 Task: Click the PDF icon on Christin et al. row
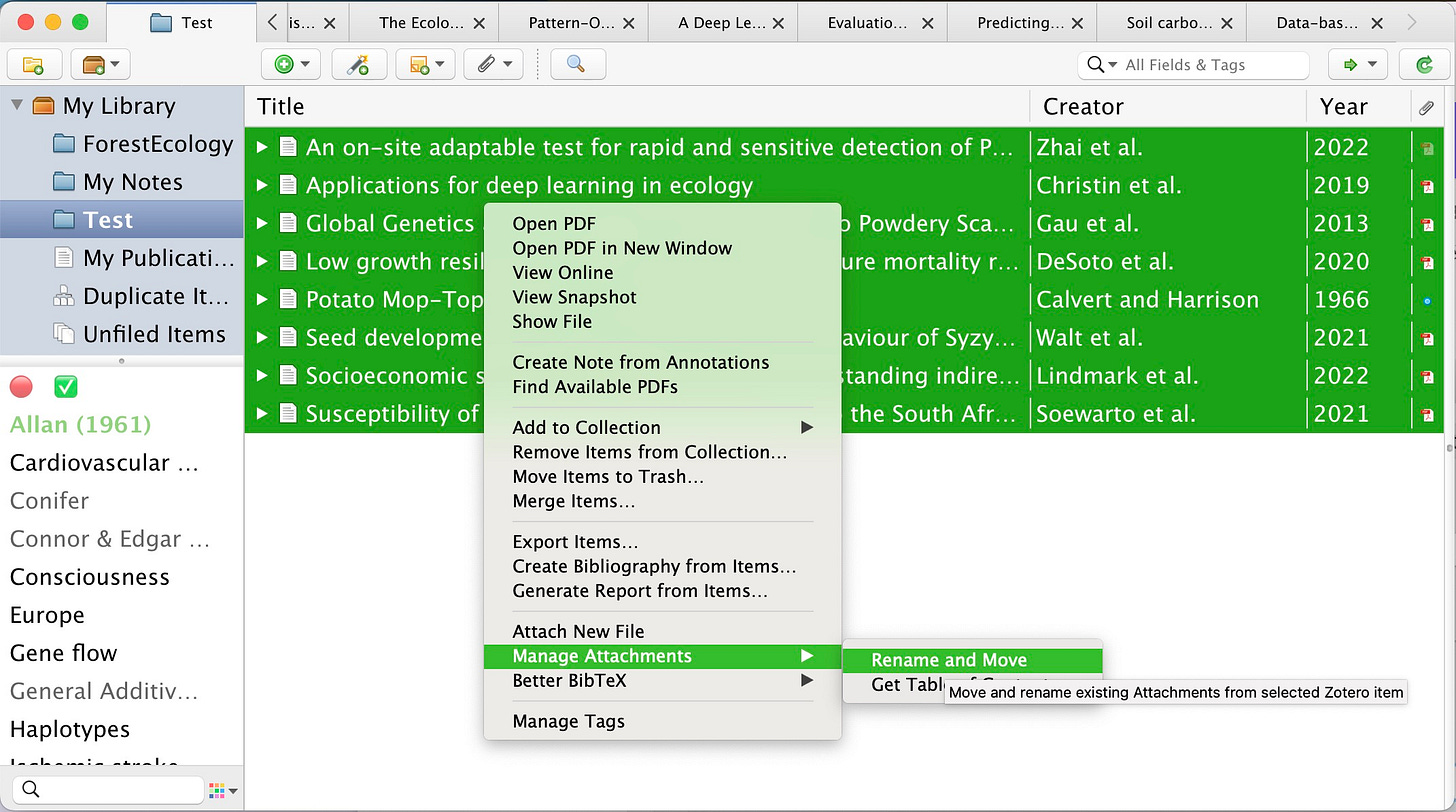tap(1428, 187)
